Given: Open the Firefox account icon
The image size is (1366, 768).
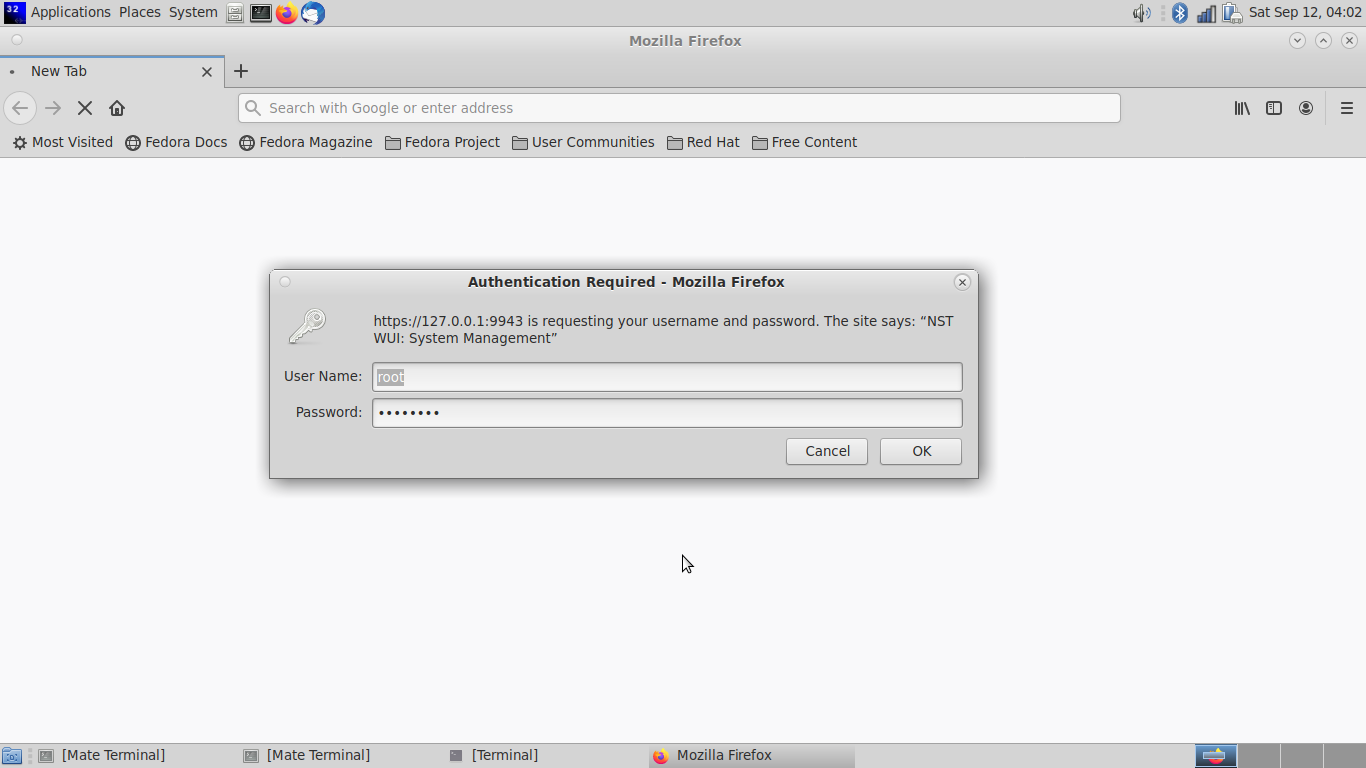Looking at the screenshot, I should coord(1306,108).
